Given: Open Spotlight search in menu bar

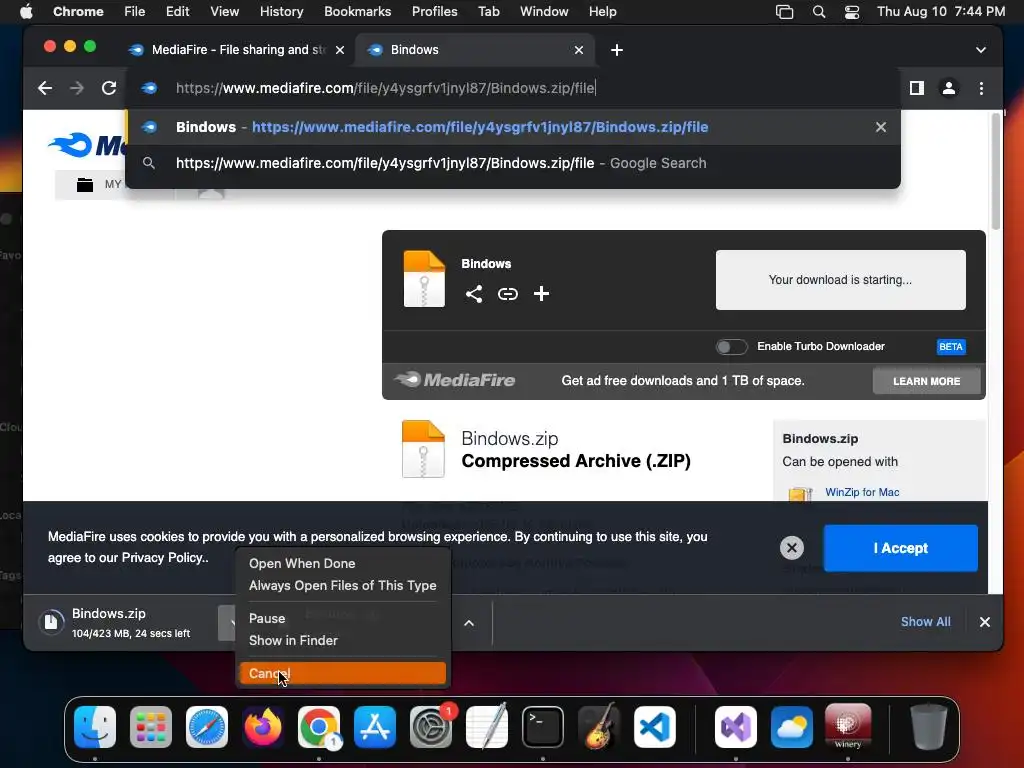Looking at the screenshot, I should coord(819,12).
